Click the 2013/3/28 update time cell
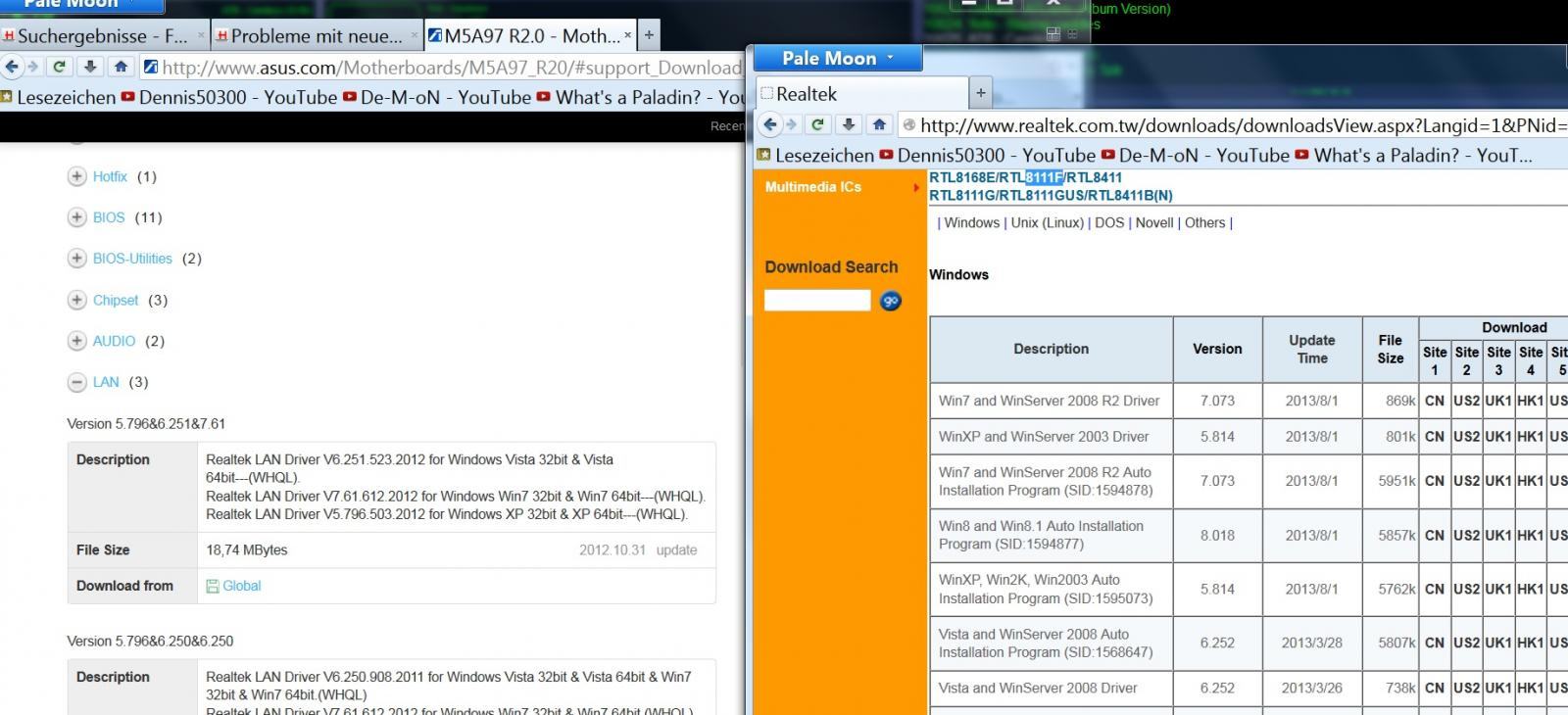1568x715 pixels. [x=1312, y=643]
